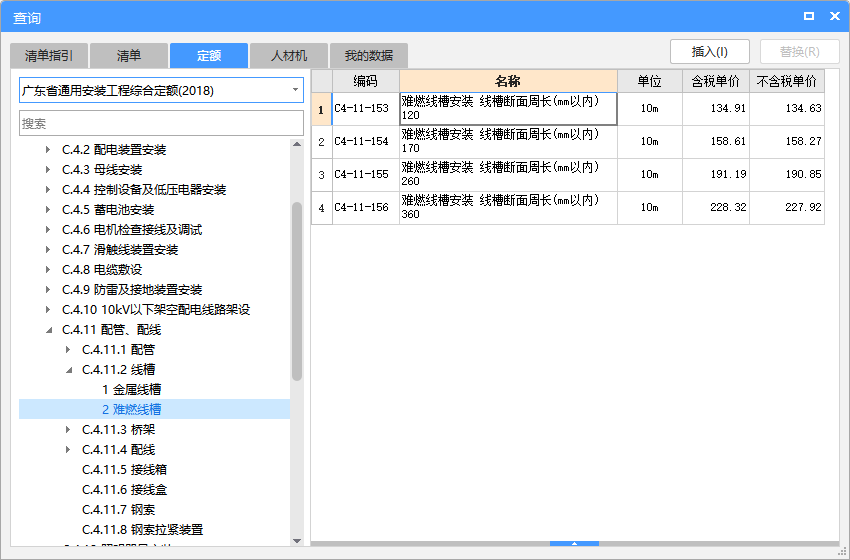
Task: Click tax-excluded price 227.92
Action: tap(787, 208)
